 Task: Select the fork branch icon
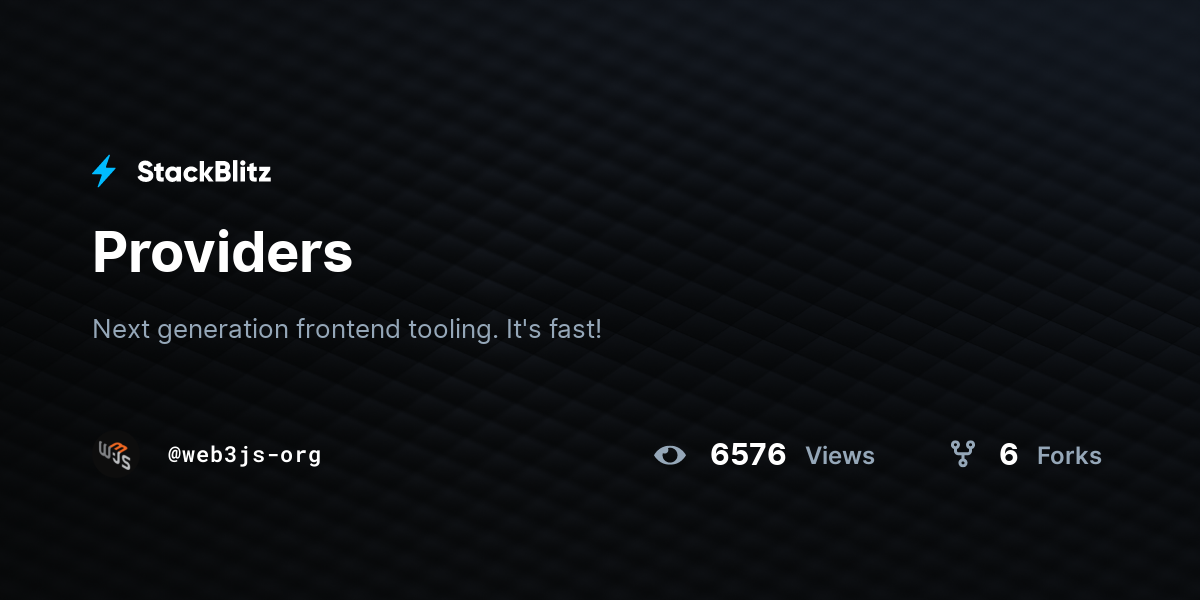pyautogui.click(x=962, y=455)
